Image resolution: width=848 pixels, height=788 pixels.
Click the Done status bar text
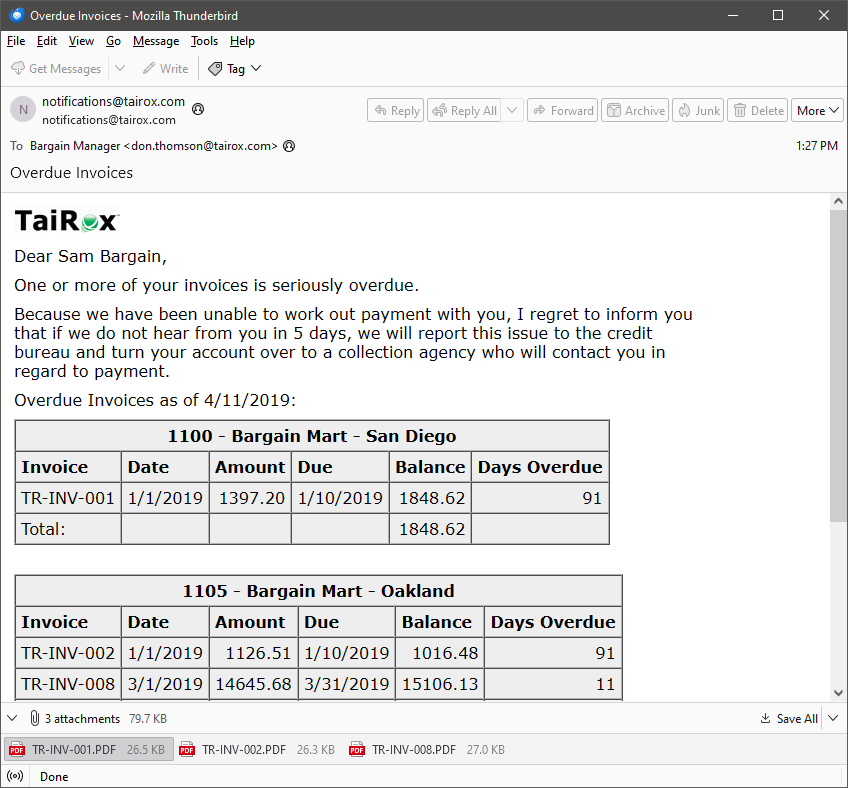click(54, 777)
